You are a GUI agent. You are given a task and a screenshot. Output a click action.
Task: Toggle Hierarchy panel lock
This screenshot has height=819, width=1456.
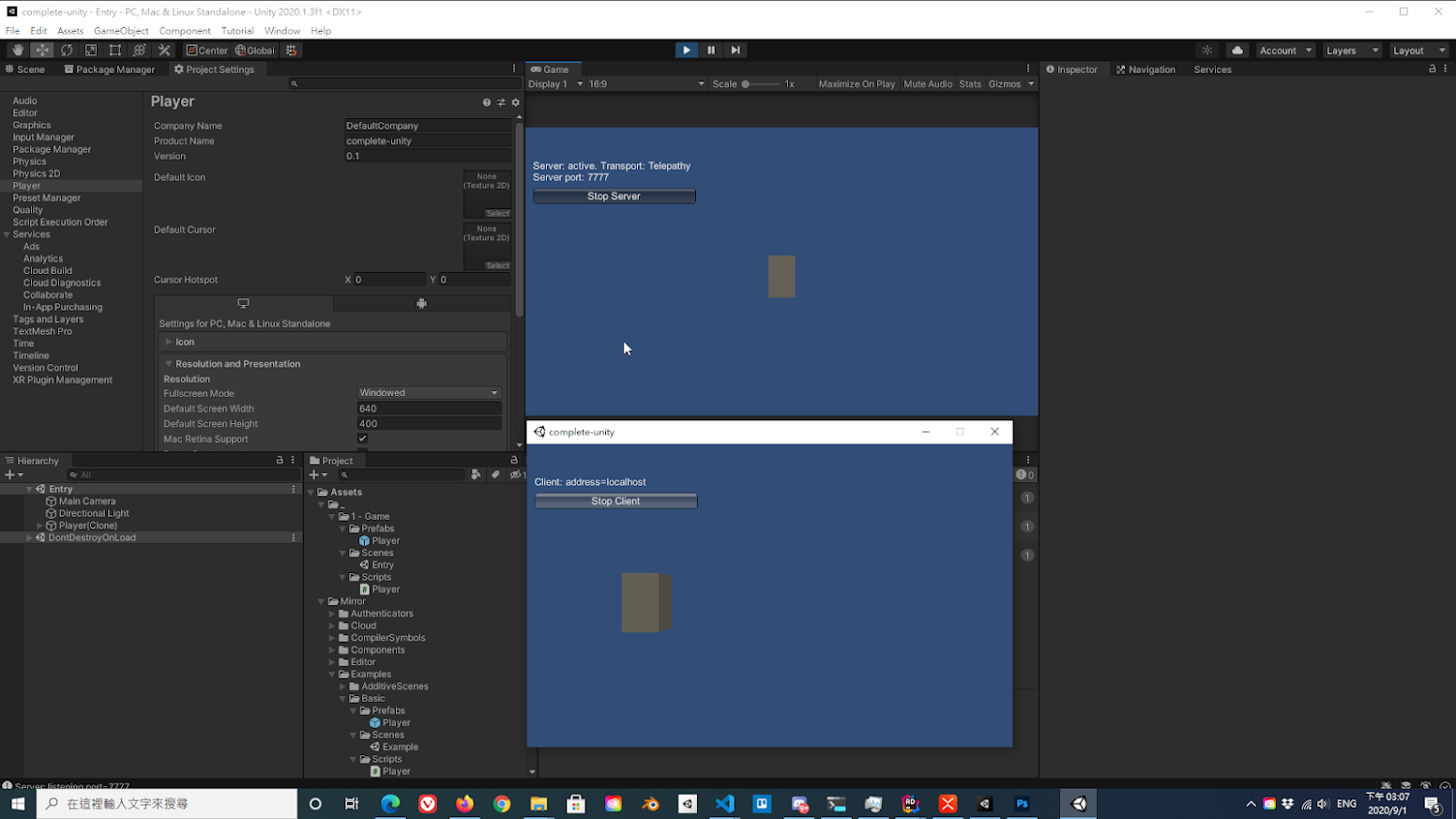(x=280, y=461)
